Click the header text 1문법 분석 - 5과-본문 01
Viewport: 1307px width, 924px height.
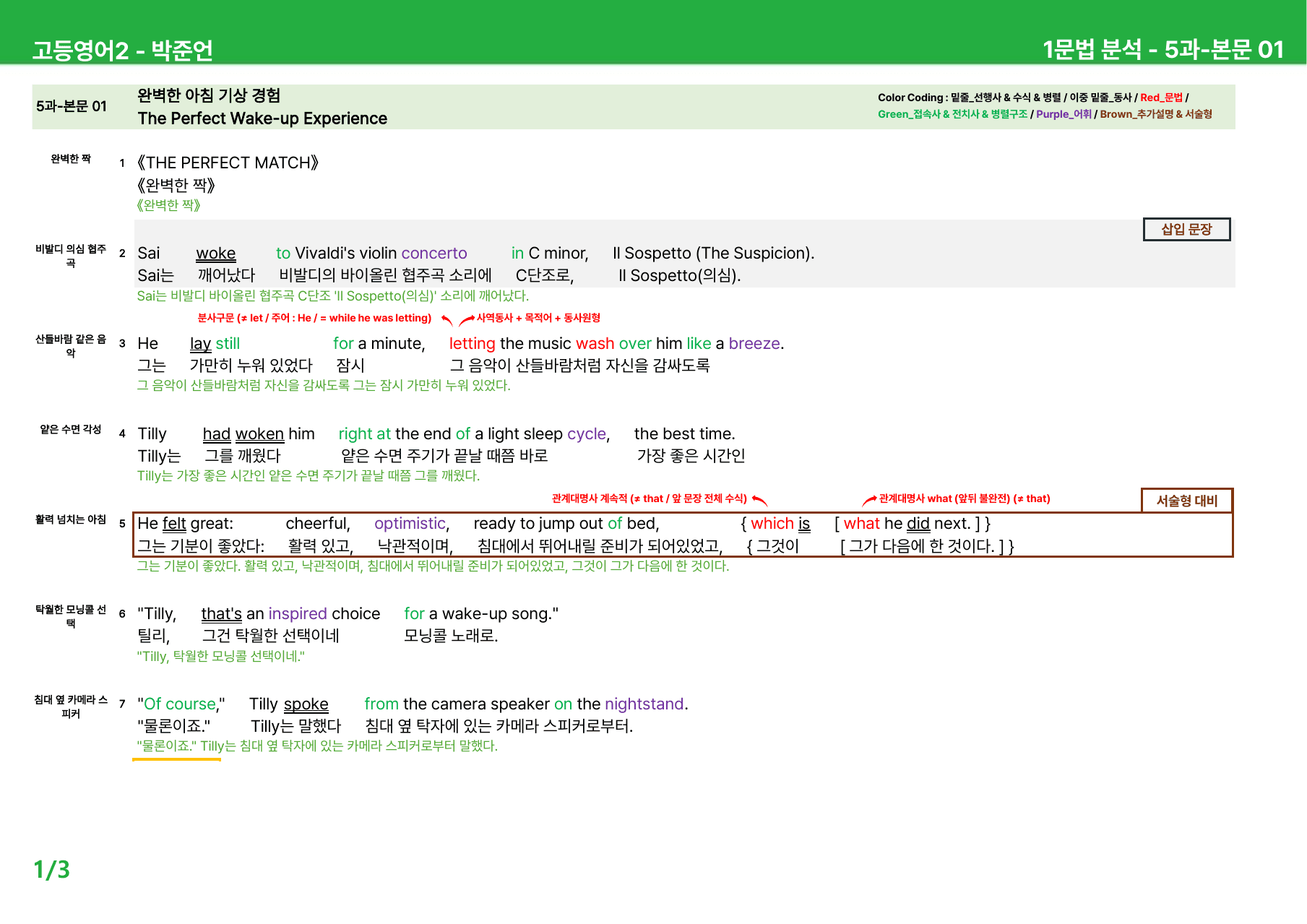coord(1163,49)
